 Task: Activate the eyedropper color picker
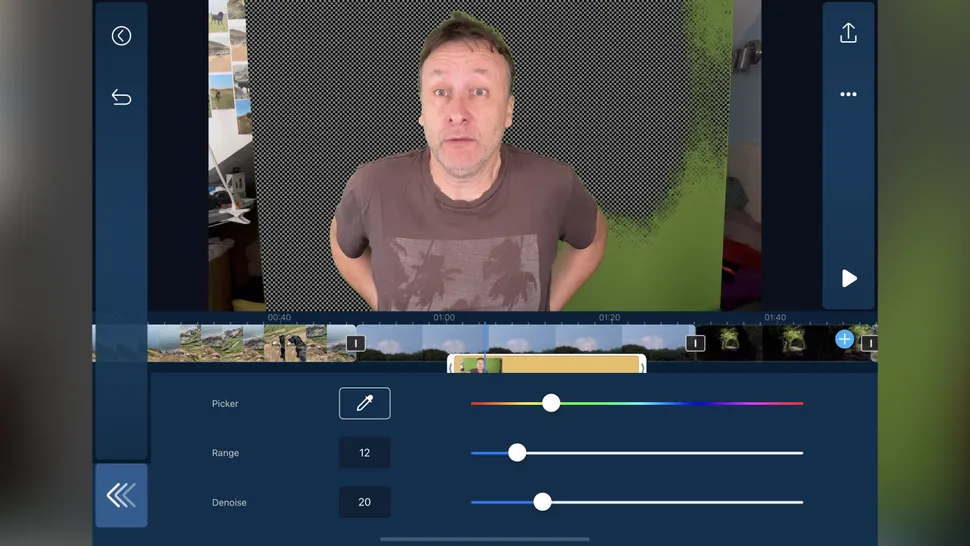364,403
